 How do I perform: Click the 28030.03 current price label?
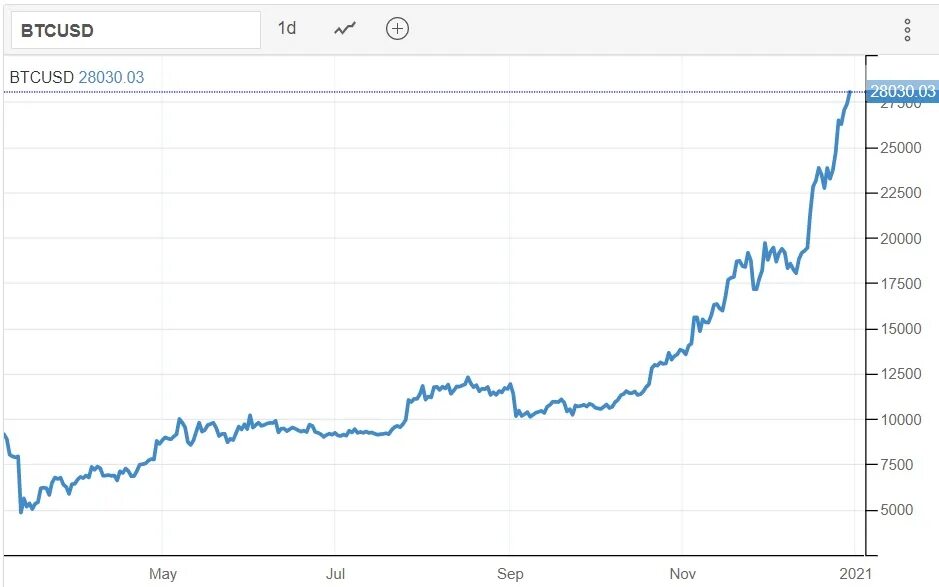coord(902,91)
